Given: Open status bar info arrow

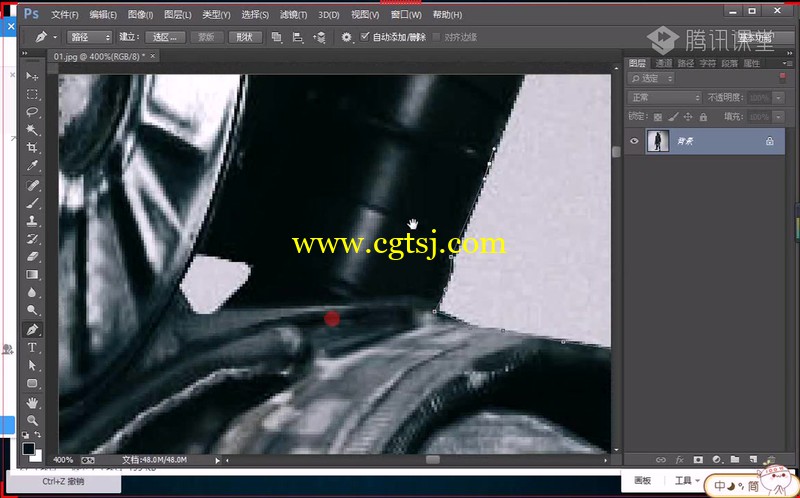Looking at the screenshot, I should pos(217,460).
